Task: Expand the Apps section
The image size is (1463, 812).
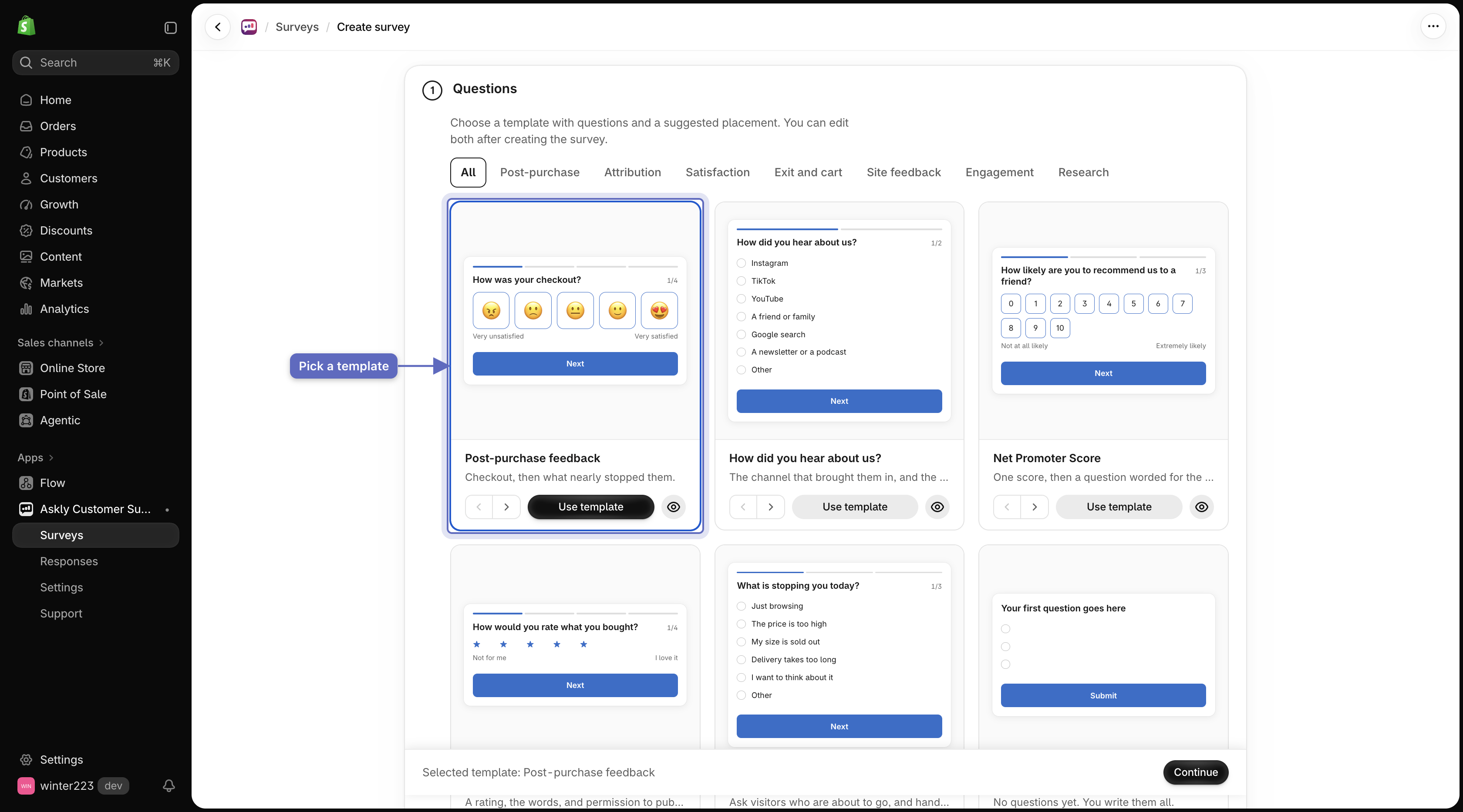Action: click(x=36, y=457)
